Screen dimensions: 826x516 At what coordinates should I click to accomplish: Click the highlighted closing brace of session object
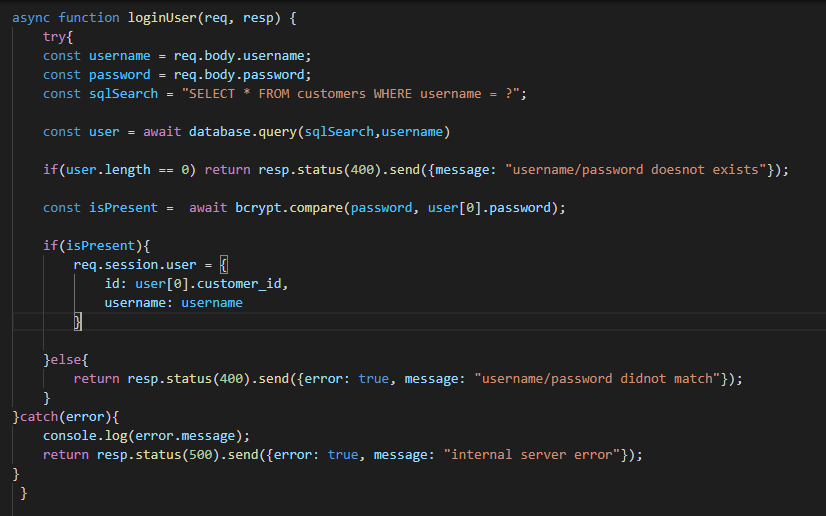78,322
